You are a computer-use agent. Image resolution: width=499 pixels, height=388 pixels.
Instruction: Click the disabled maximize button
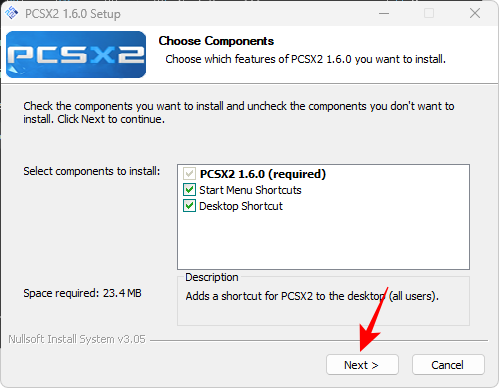point(429,13)
